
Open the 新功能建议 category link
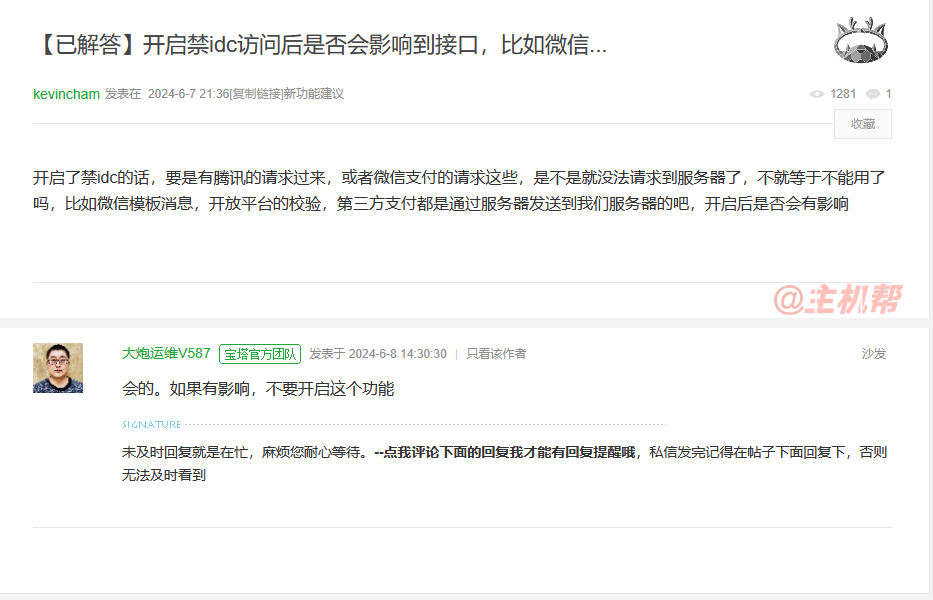tap(314, 94)
